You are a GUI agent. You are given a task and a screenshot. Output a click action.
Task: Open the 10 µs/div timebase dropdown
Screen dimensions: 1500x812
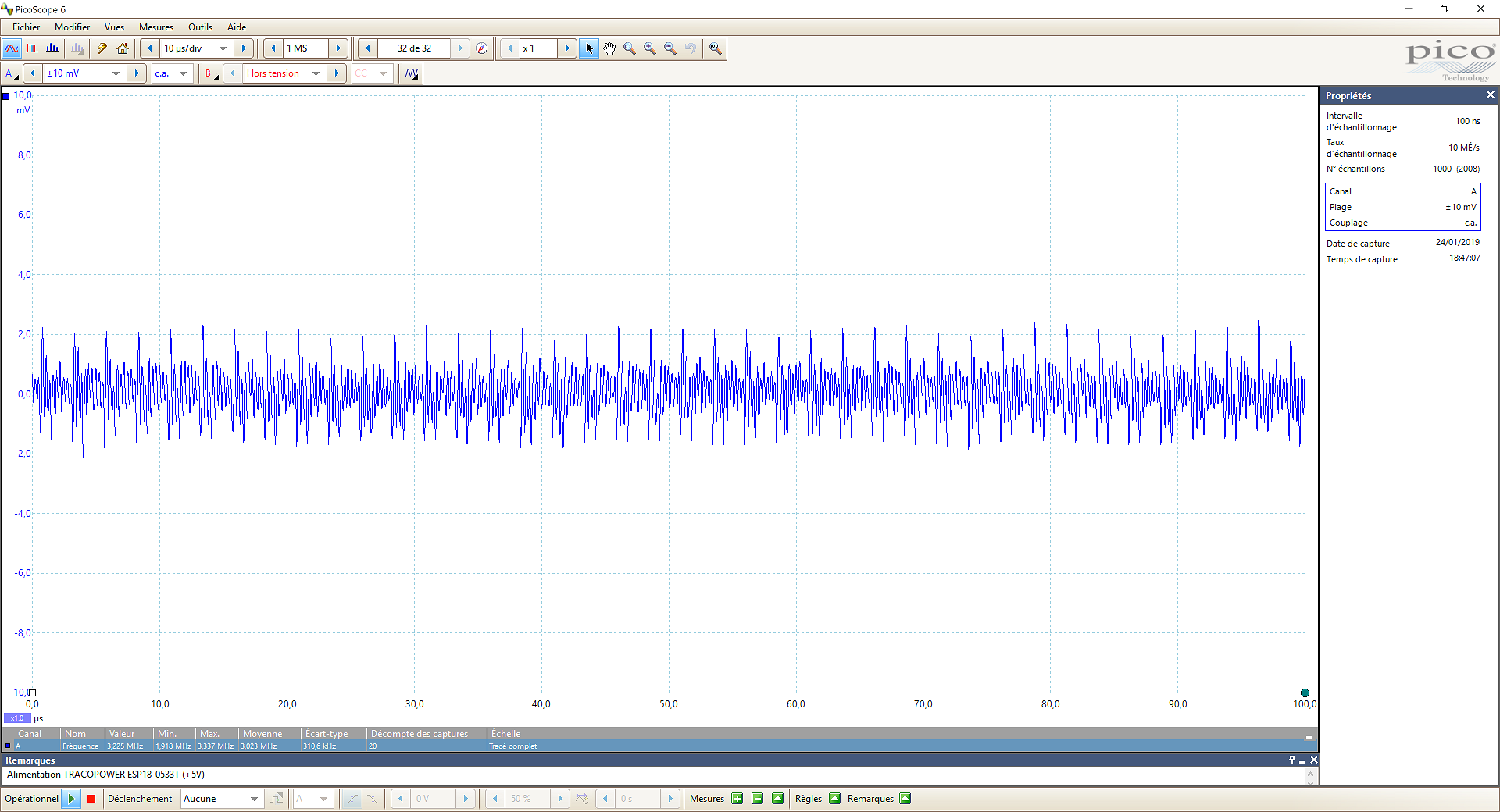click(x=223, y=48)
